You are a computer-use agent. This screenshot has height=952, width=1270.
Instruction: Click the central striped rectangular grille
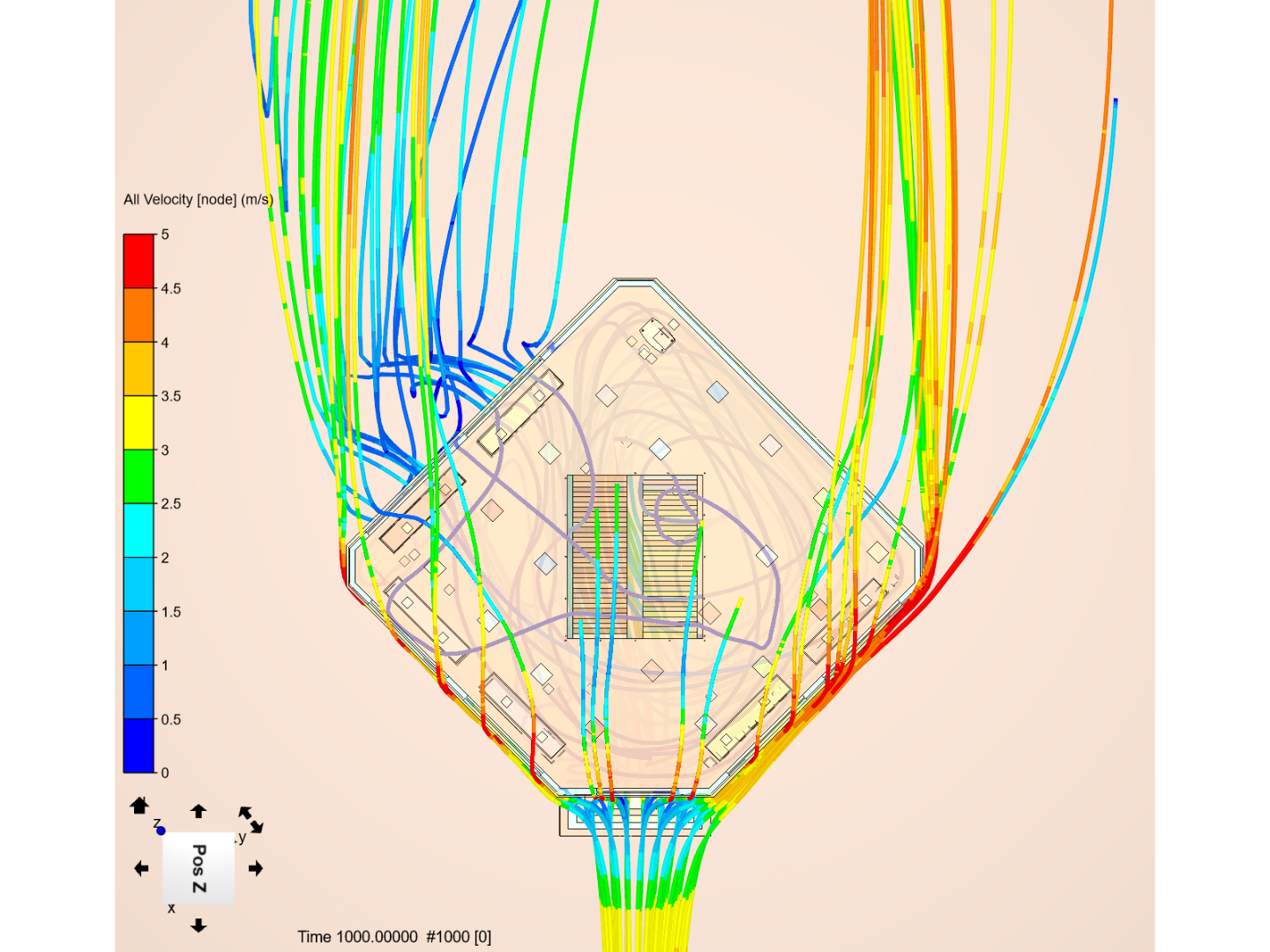pos(635,557)
